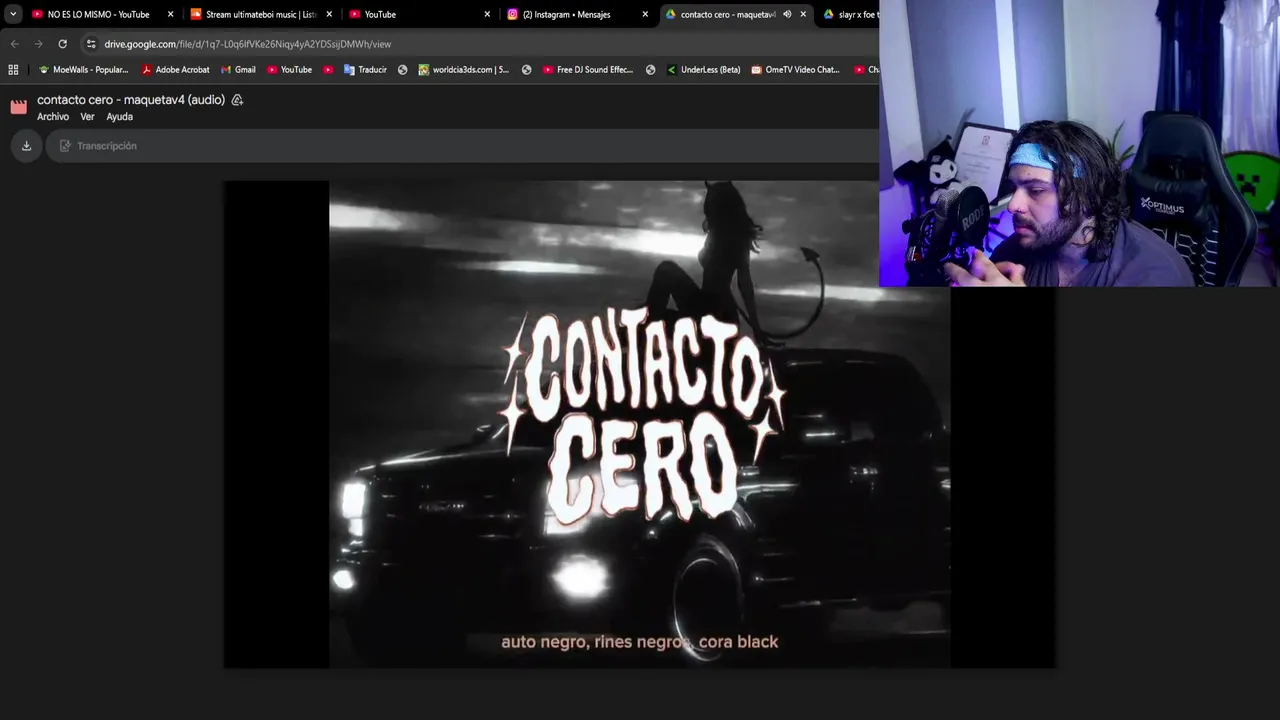
Task: Open the Adobe Acrobat bookmark
Action: point(176,70)
